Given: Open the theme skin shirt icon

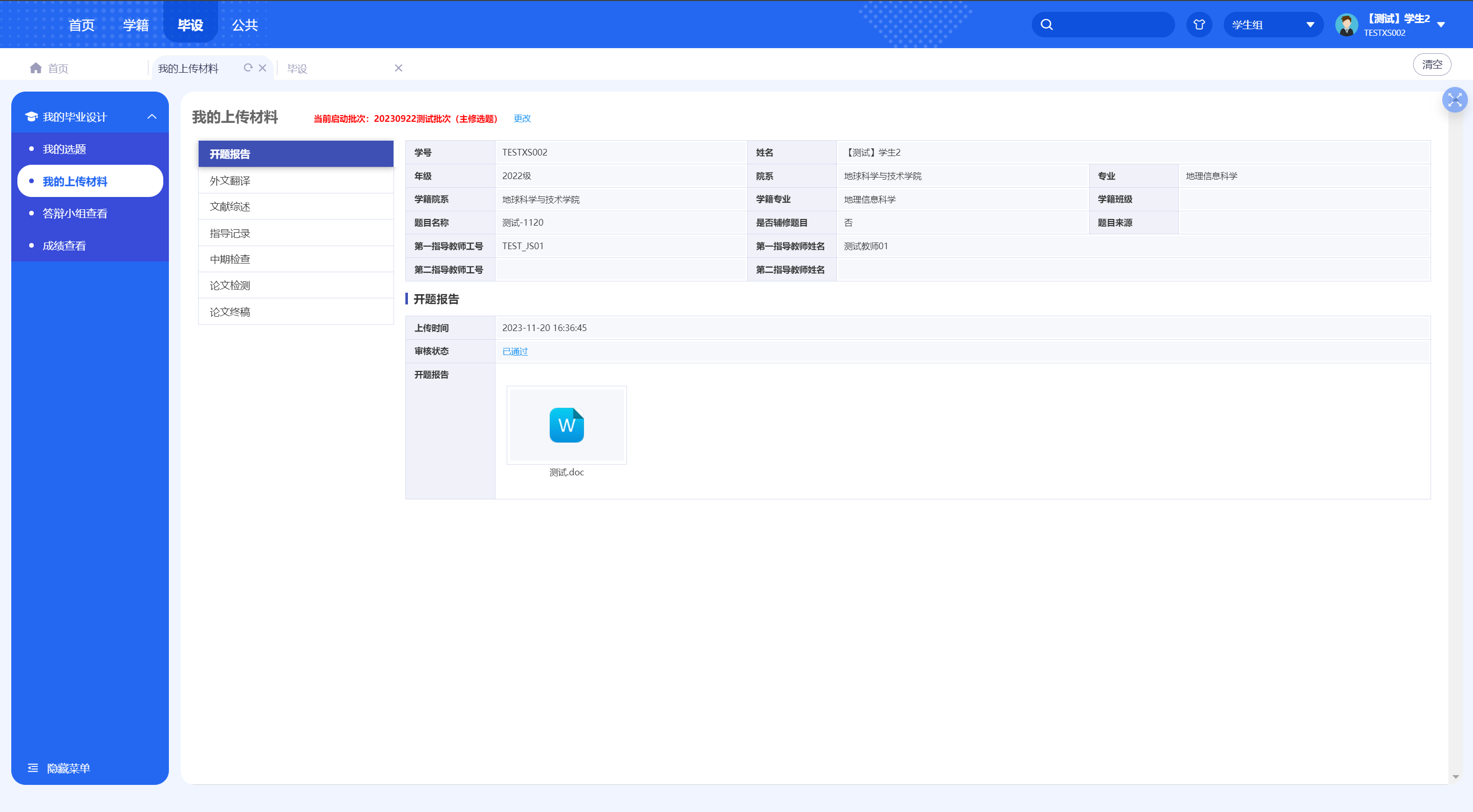Looking at the screenshot, I should pos(1199,25).
